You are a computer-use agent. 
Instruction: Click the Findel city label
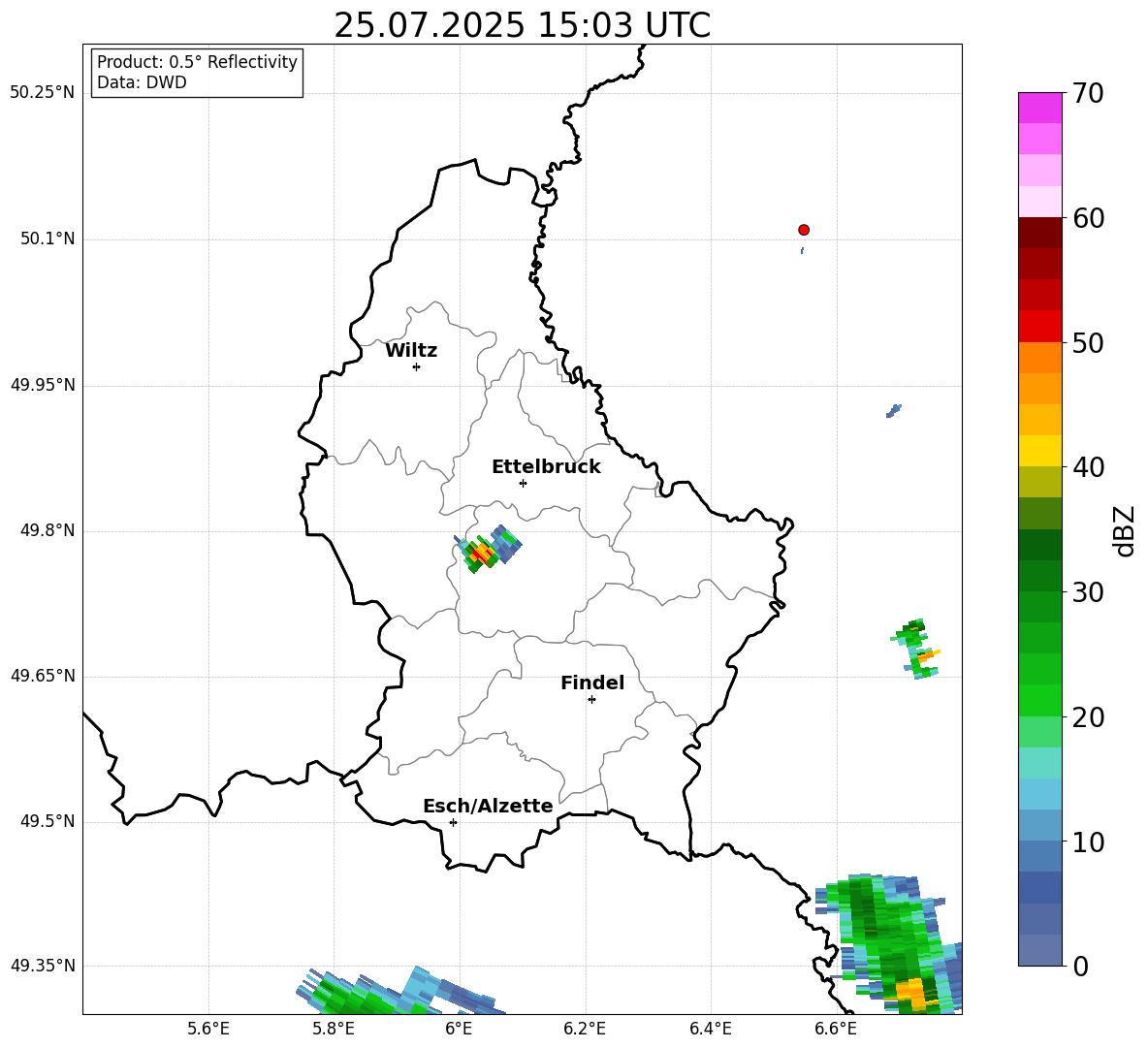tap(592, 683)
